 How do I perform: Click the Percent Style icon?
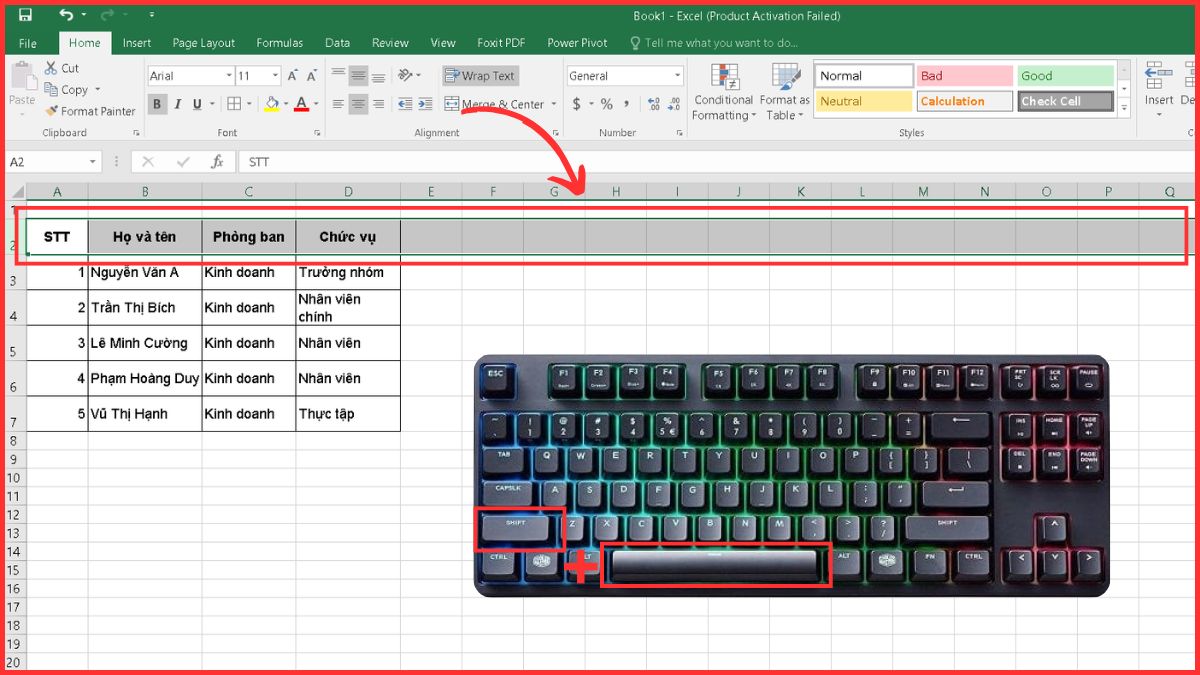(x=606, y=104)
